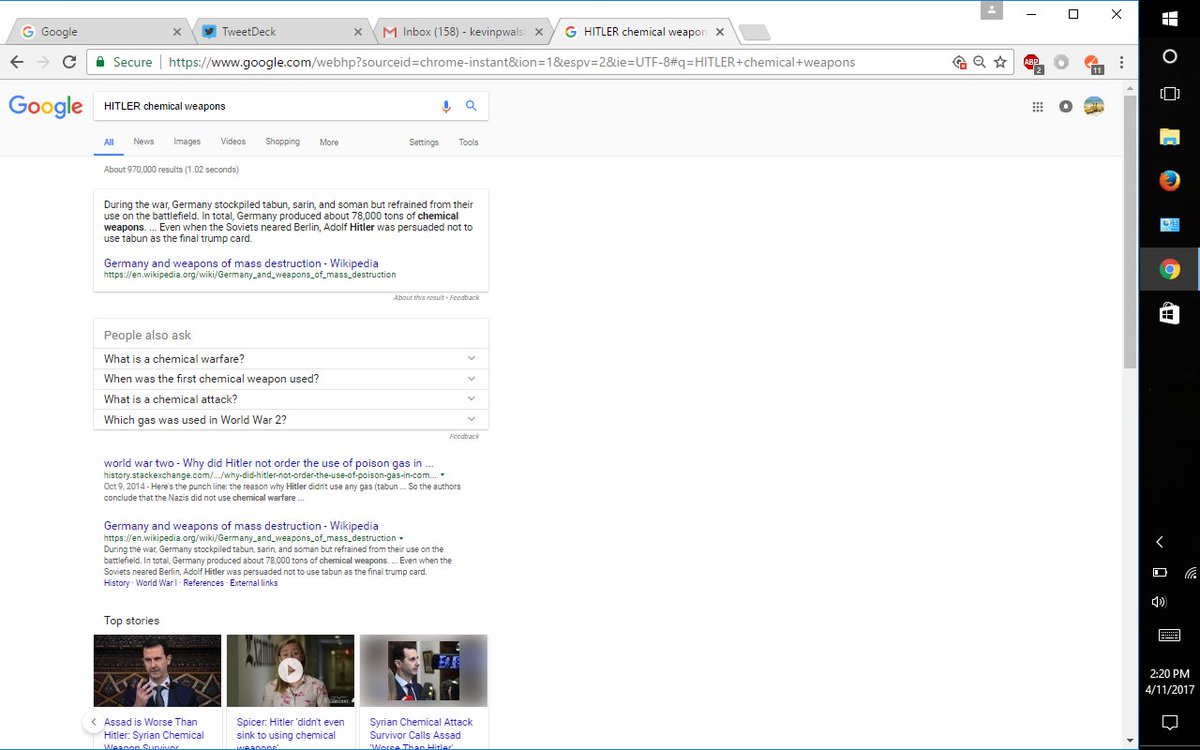The width and height of the screenshot is (1200, 750).
Task: Open the search Settings menu
Action: coord(424,143)
